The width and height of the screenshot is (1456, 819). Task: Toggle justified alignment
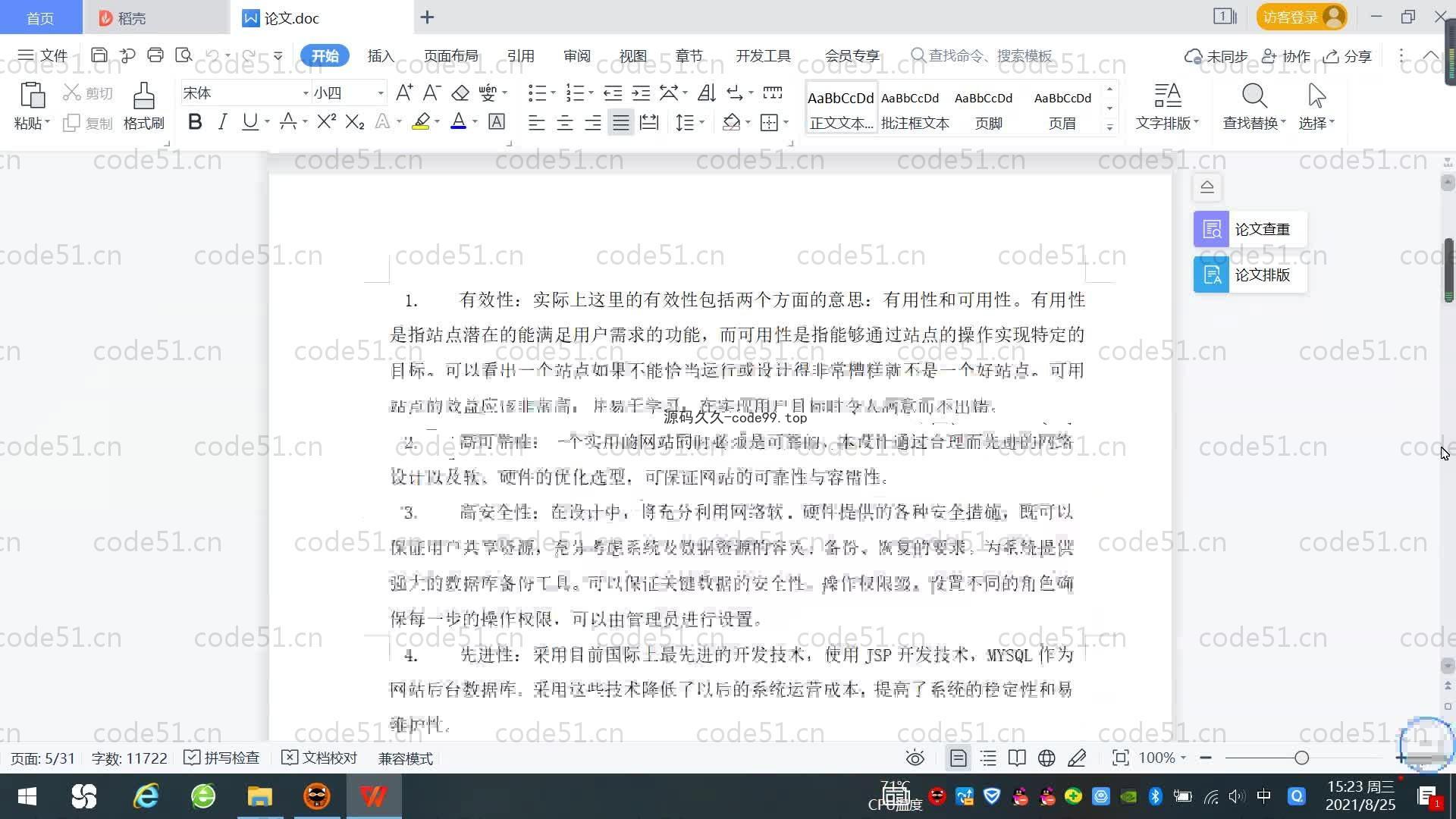point(621,122)
